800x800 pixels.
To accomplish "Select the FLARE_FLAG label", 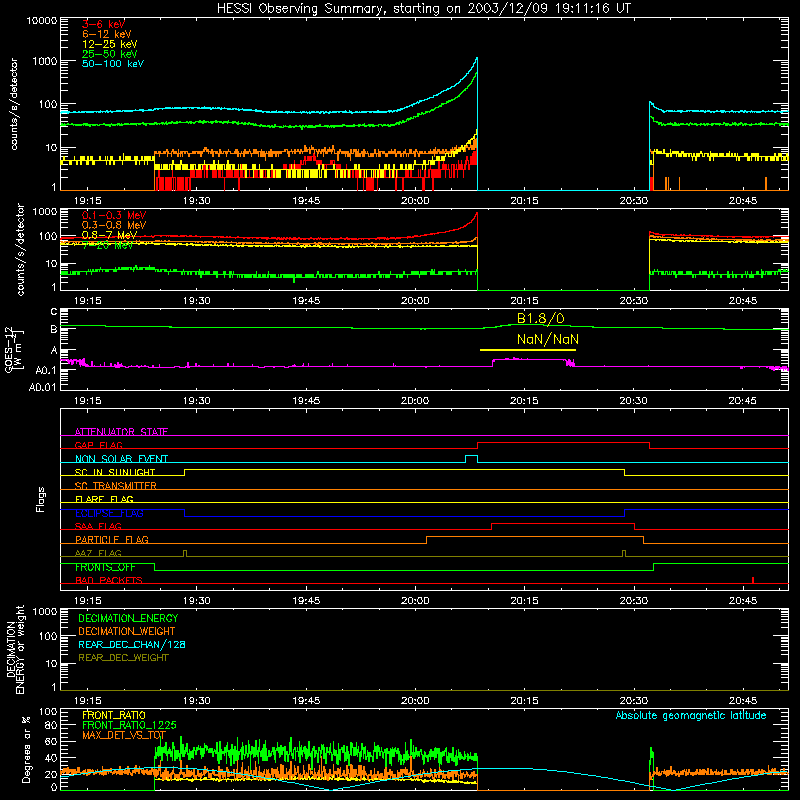I will point(104,499).
